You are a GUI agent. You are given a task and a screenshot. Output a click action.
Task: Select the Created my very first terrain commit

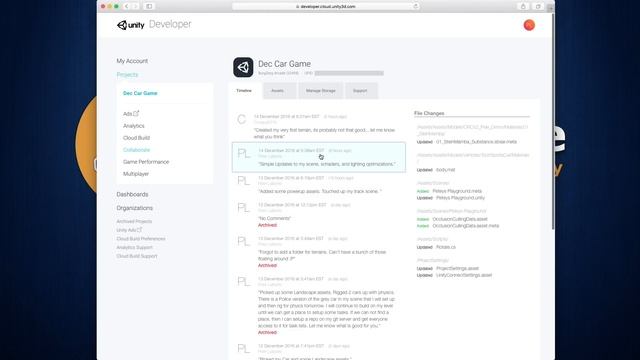[324, 133]
